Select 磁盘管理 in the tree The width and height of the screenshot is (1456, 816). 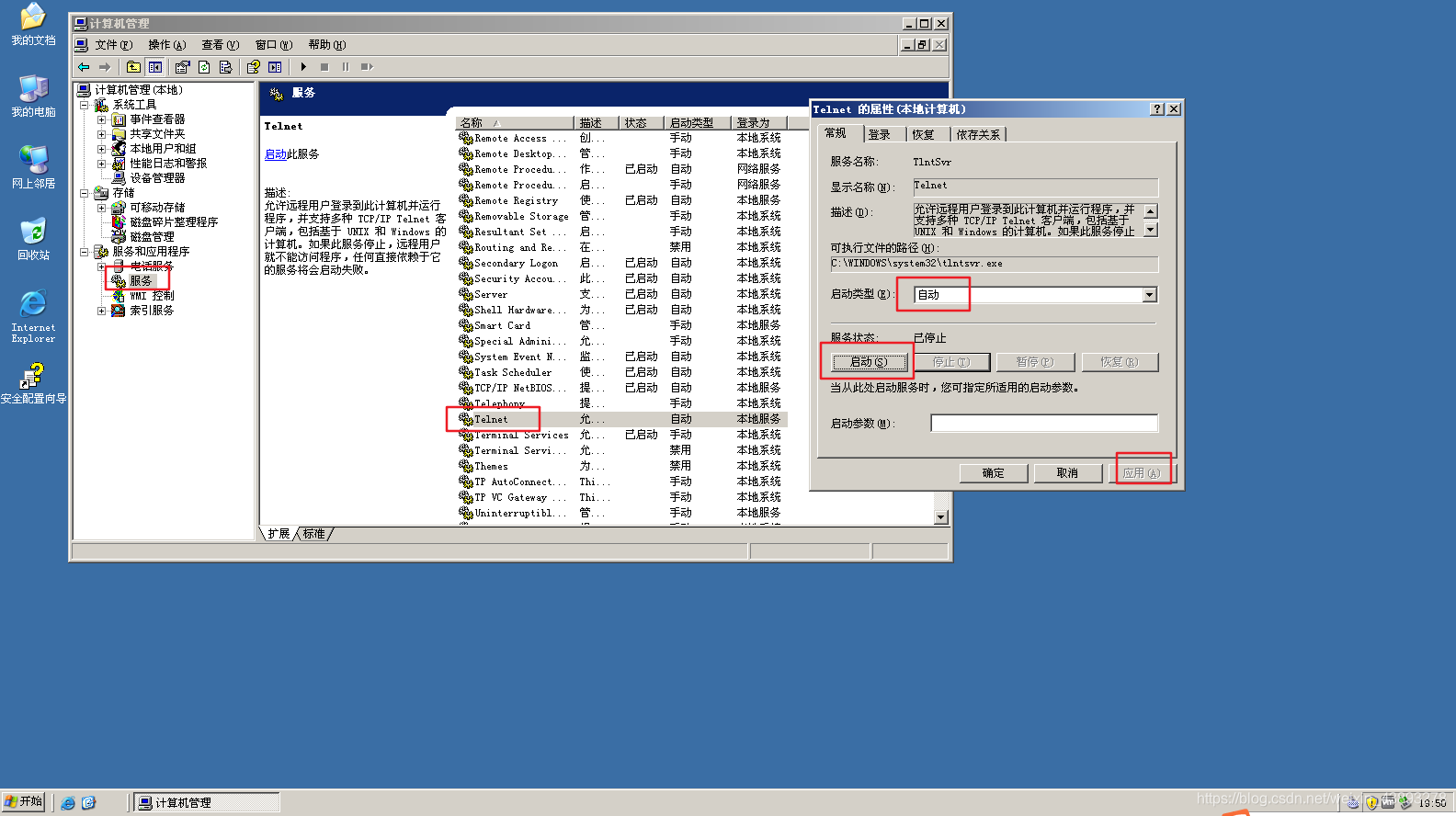[152, 237]
